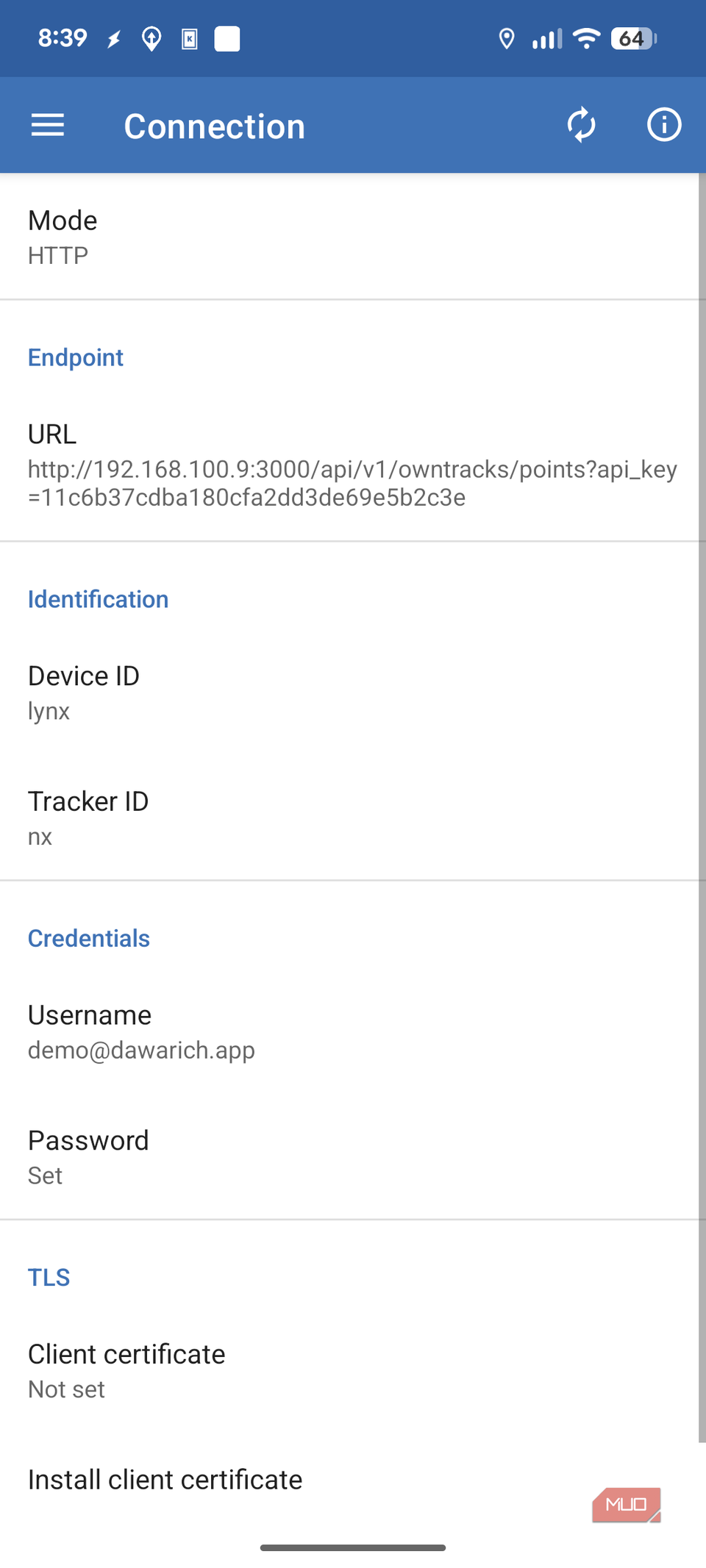
Task: Tap the cellular signal bars icon
Action: click(x=546, y=39)
